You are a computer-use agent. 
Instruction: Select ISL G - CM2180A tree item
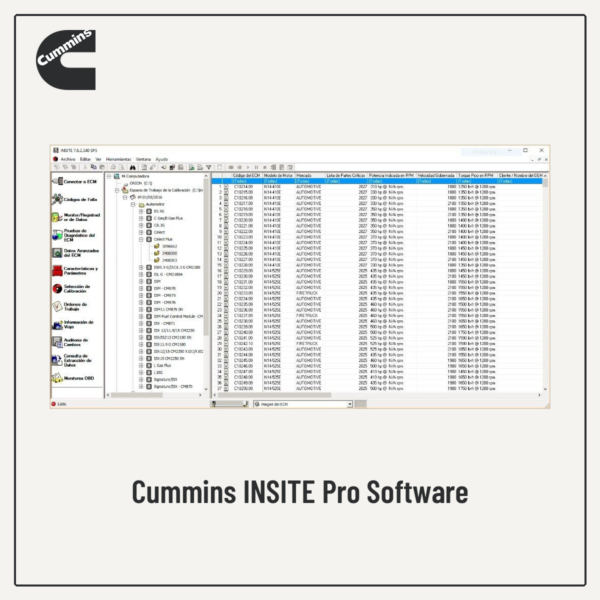pos(168,274)
